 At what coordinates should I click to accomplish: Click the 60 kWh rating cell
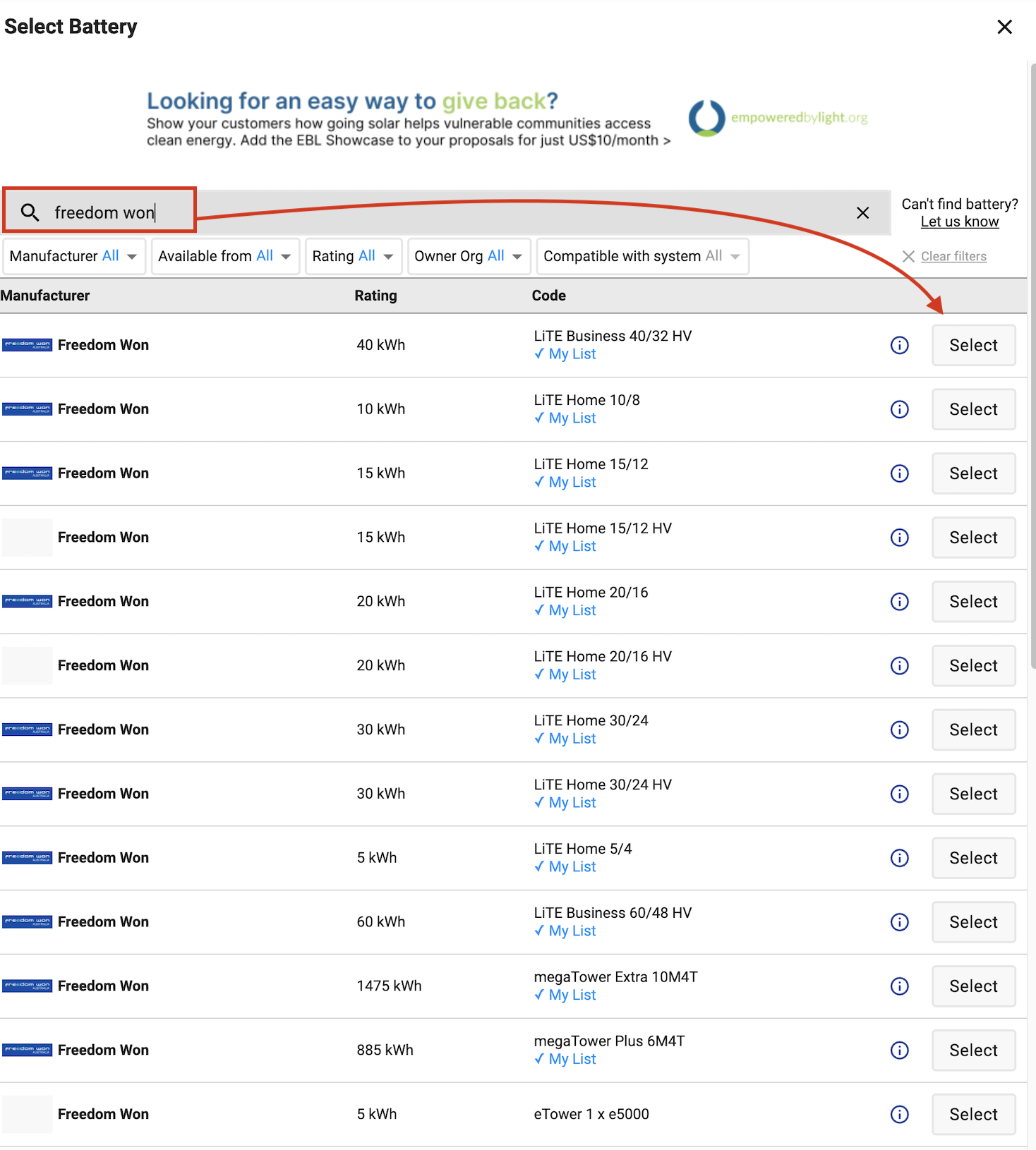(x=380, y=922)
